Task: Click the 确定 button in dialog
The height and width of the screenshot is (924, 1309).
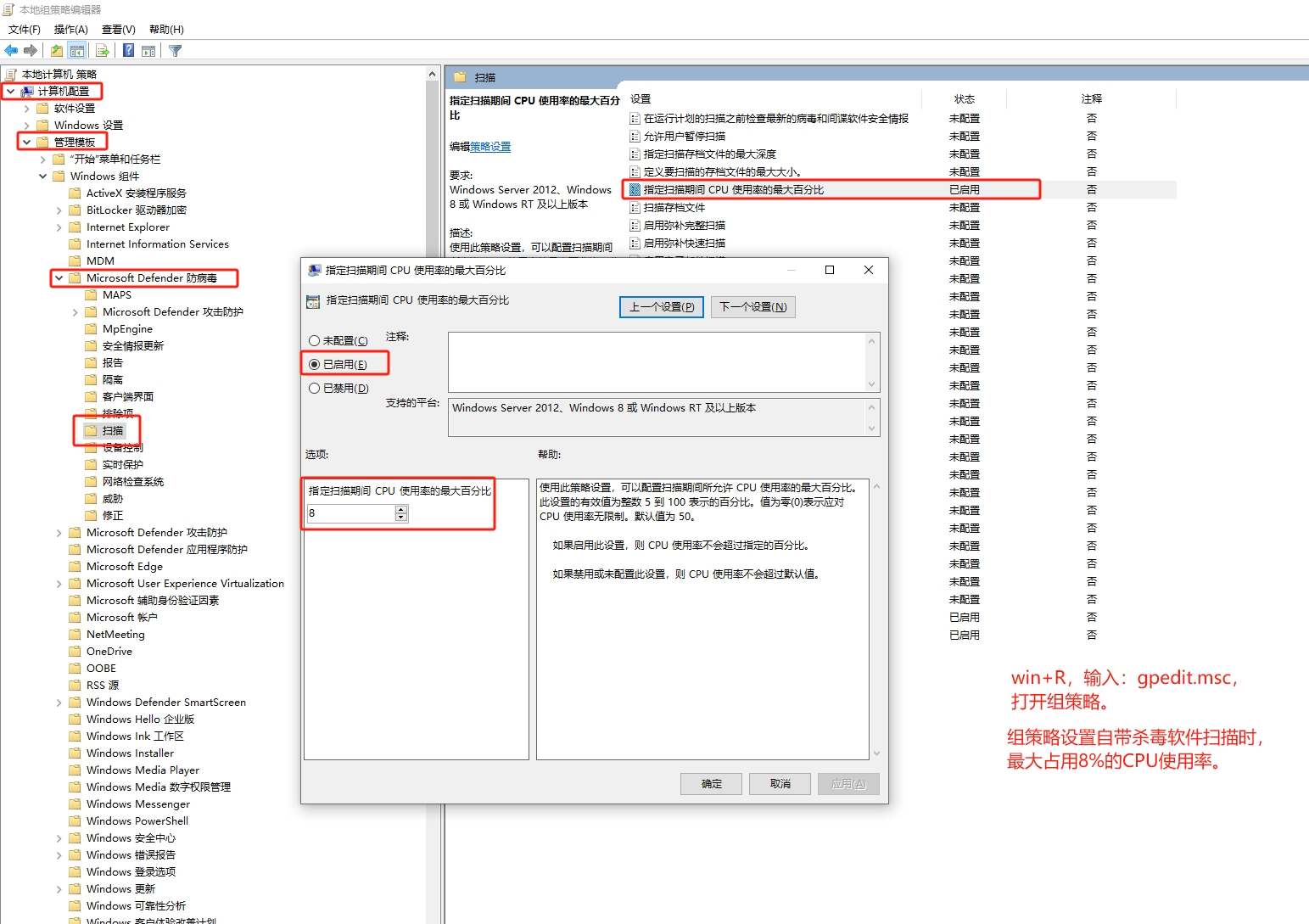Action: (711, 784)
